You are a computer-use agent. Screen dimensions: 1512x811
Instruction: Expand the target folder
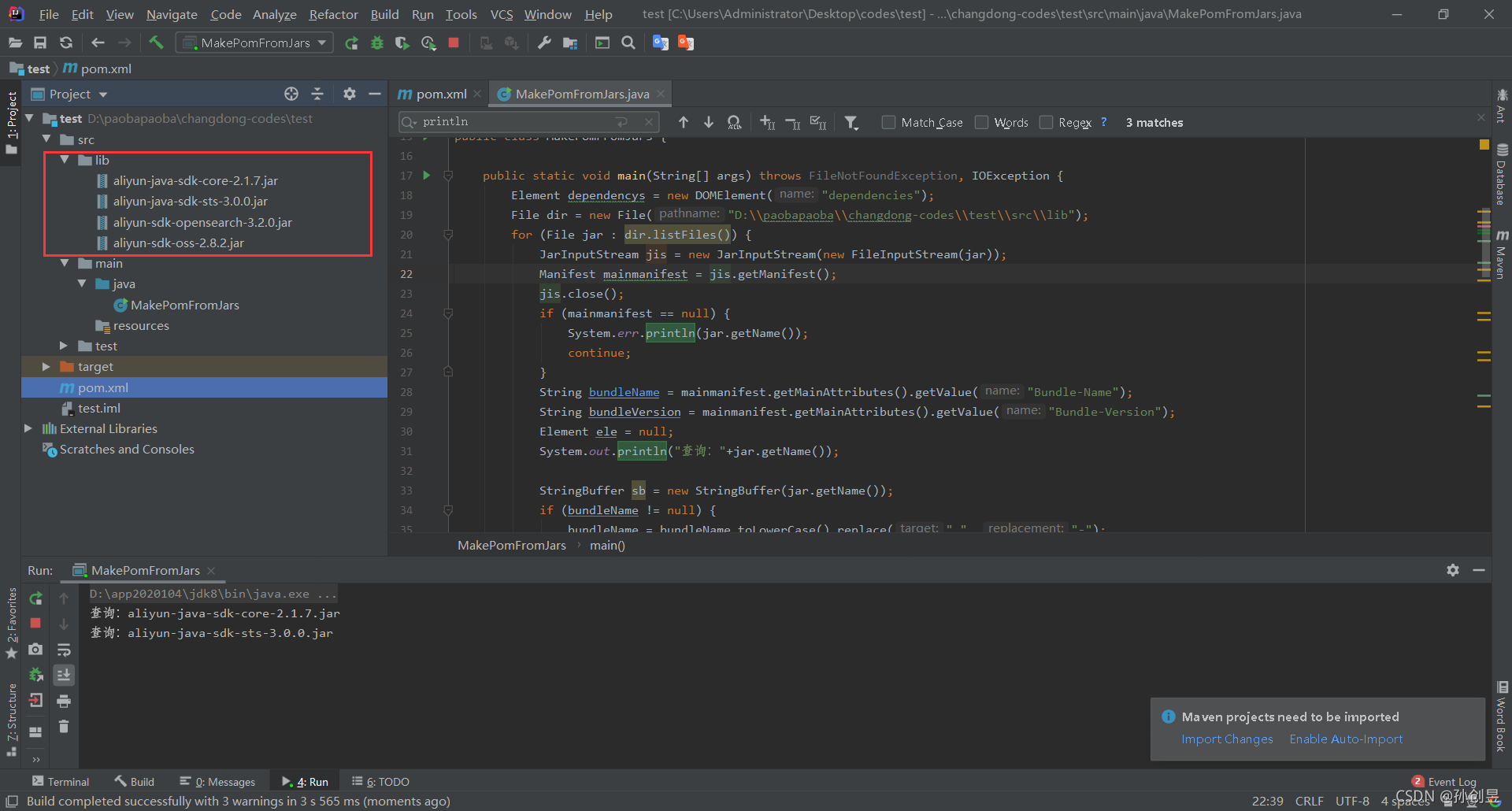(46, 366)
